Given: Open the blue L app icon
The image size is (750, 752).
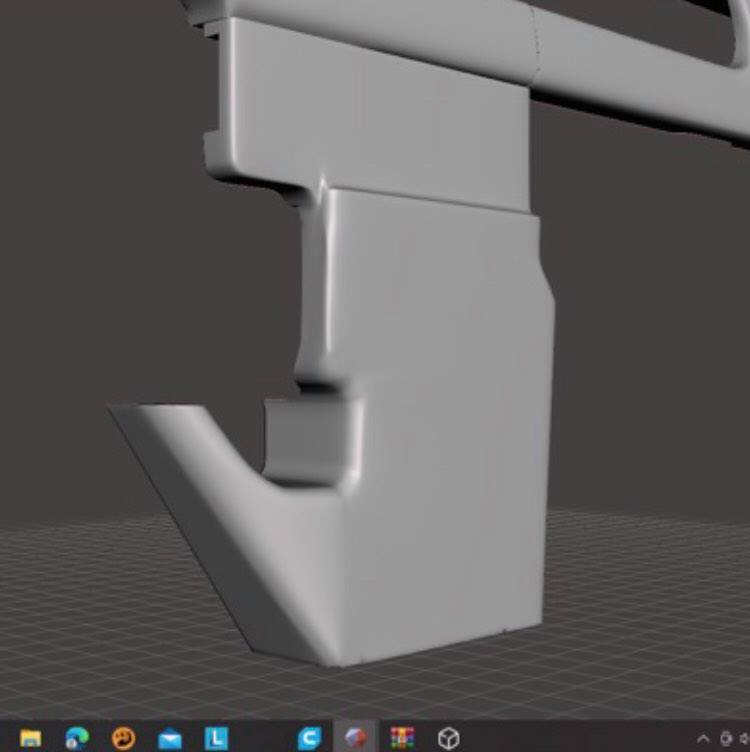Looking at the screenshot, I should [x=216, y=738].
